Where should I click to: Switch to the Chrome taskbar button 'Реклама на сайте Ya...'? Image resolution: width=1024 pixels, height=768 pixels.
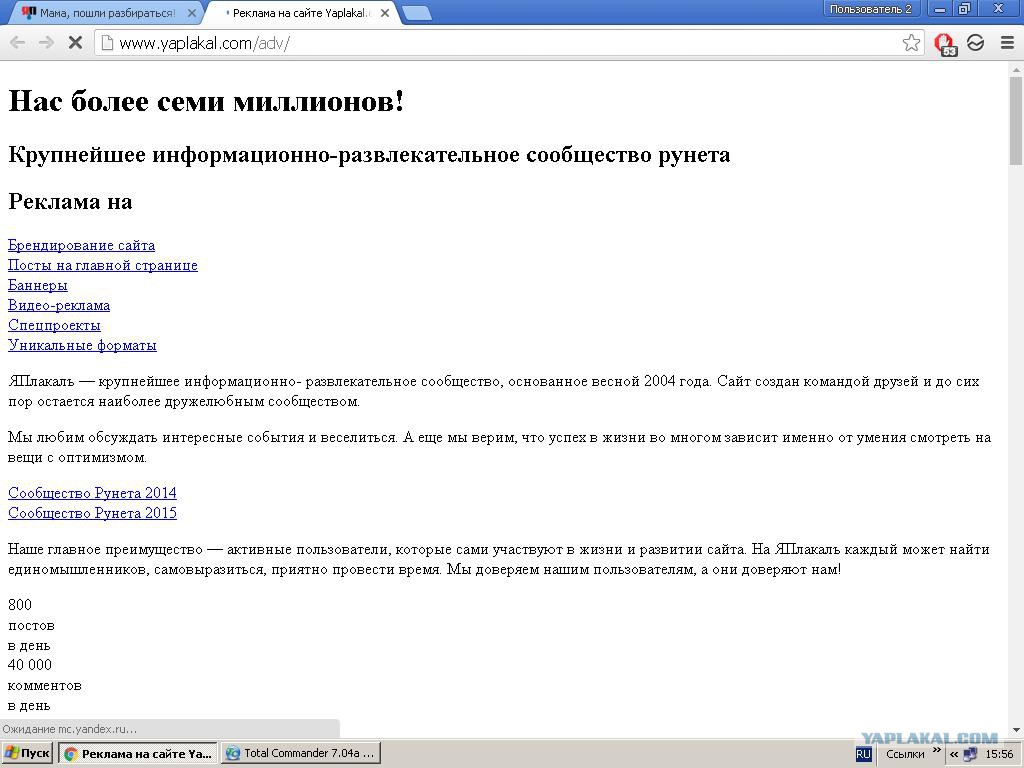point(138,754)
